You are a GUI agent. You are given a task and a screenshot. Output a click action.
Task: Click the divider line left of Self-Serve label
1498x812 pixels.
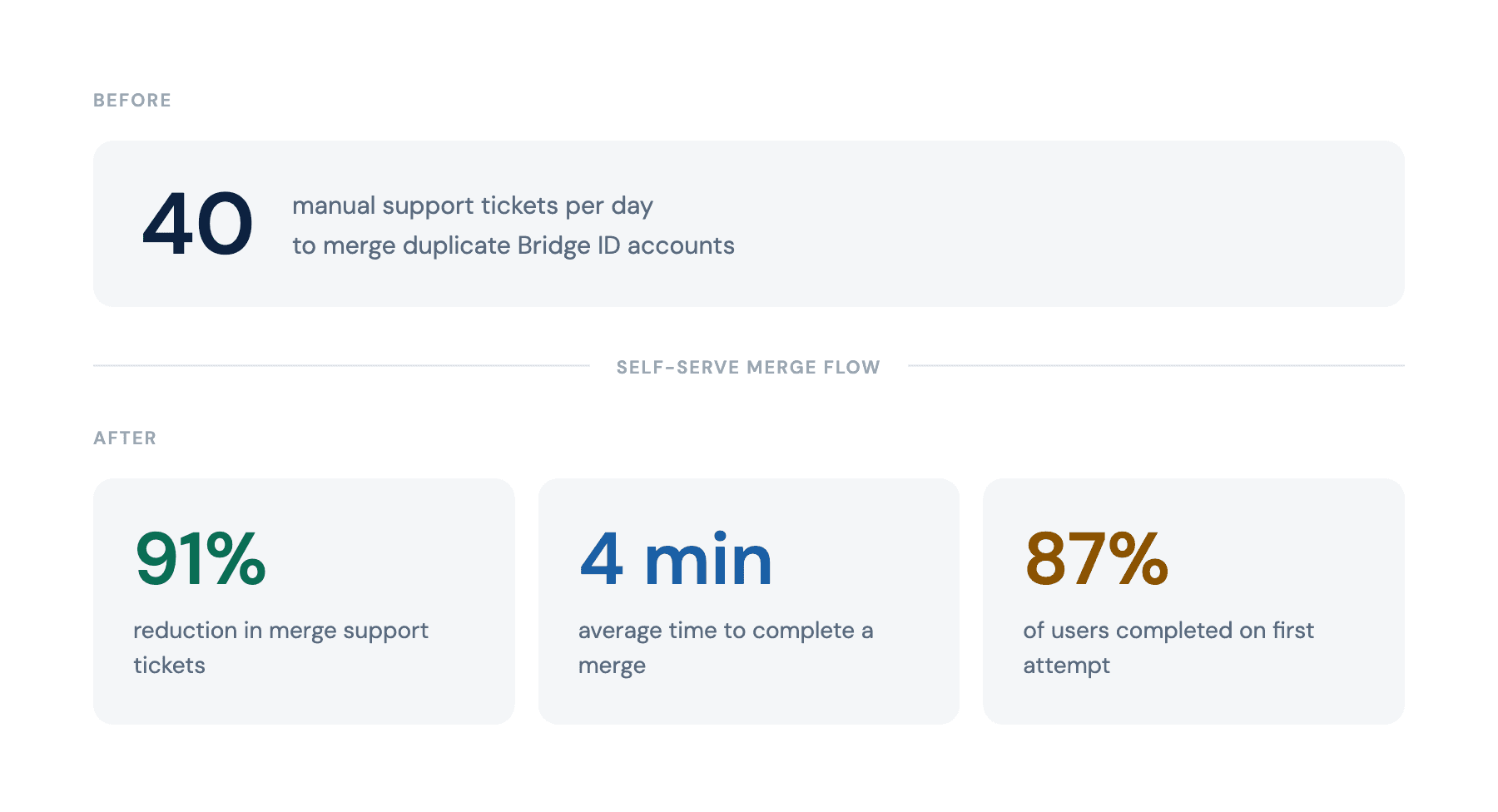coord(341,365)
